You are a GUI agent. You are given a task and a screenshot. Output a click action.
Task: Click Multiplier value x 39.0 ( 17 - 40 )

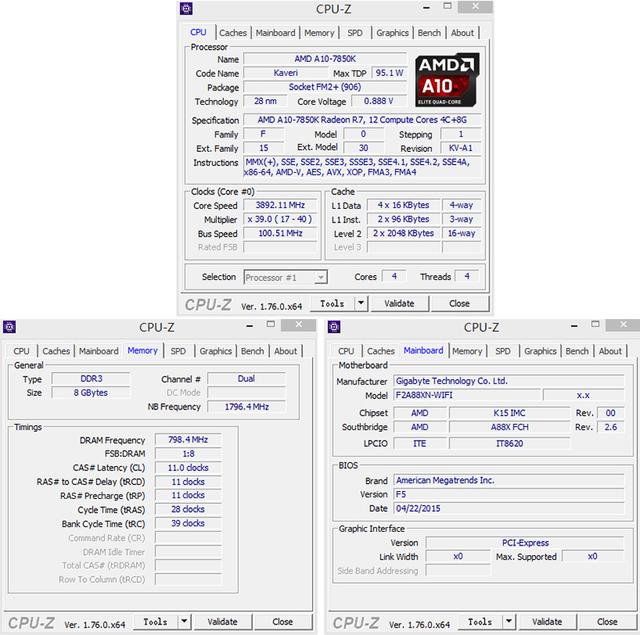click(x=280, y=219)
